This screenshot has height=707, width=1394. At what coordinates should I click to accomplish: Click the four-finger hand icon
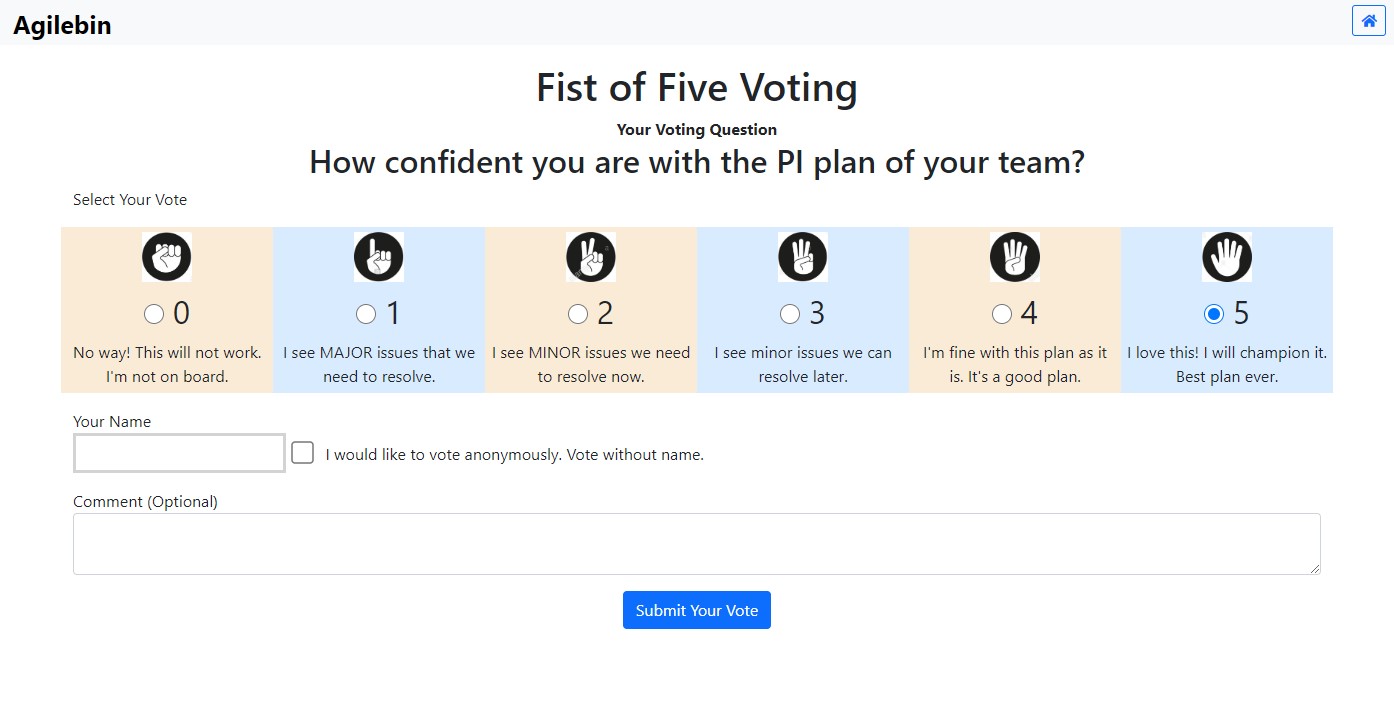[1014, 257]
